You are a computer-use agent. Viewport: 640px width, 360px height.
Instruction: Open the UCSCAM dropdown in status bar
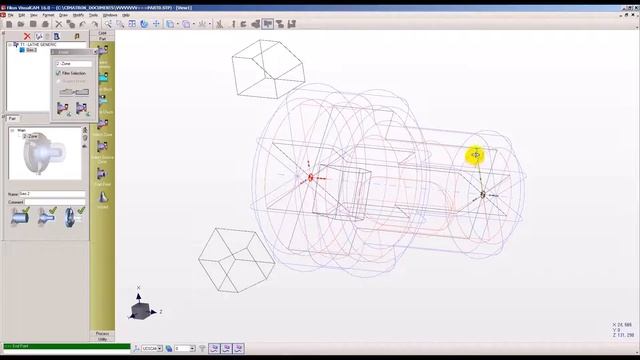click(160, 349)
